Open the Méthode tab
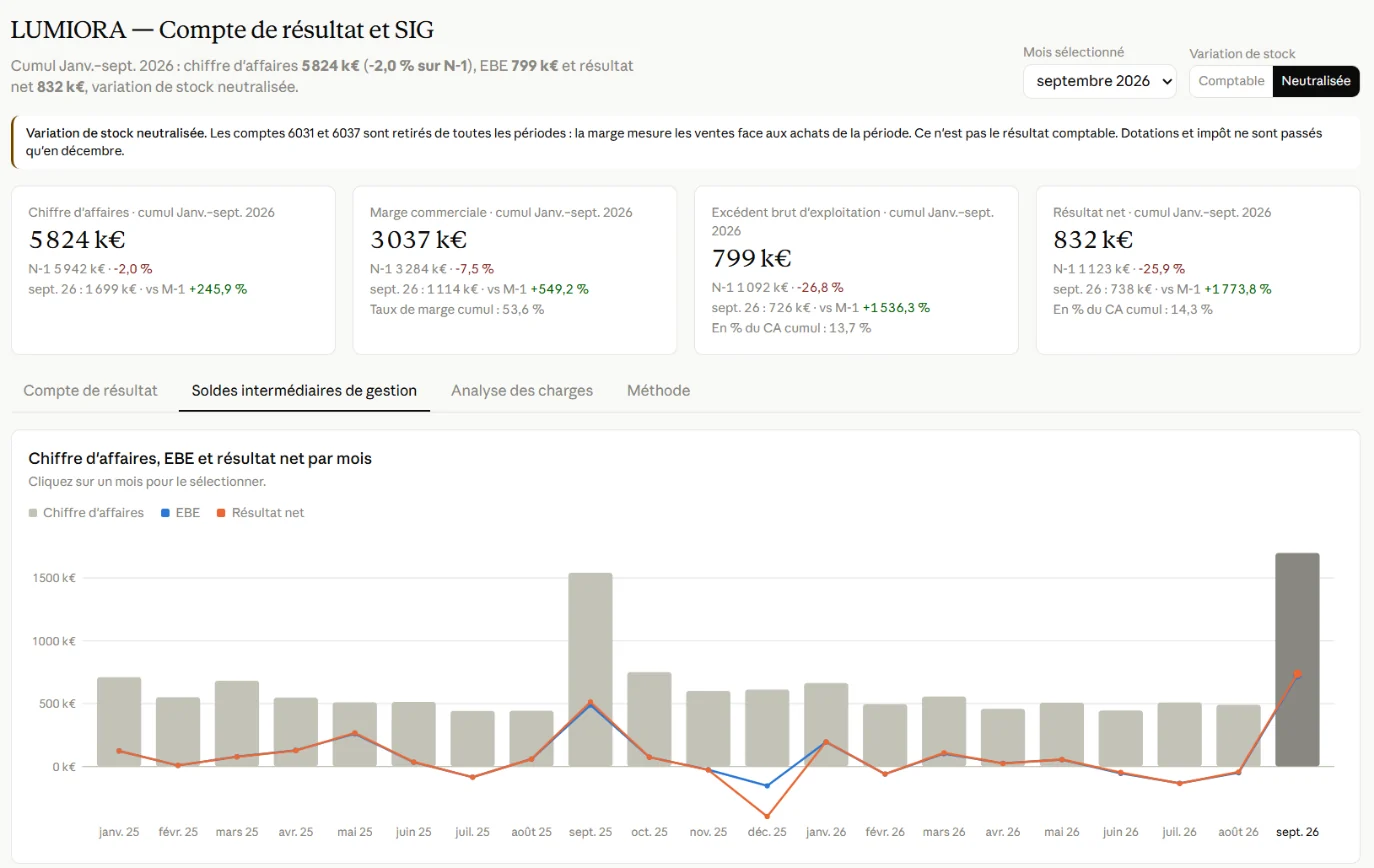1374x868 pixels. click(658, 390)
